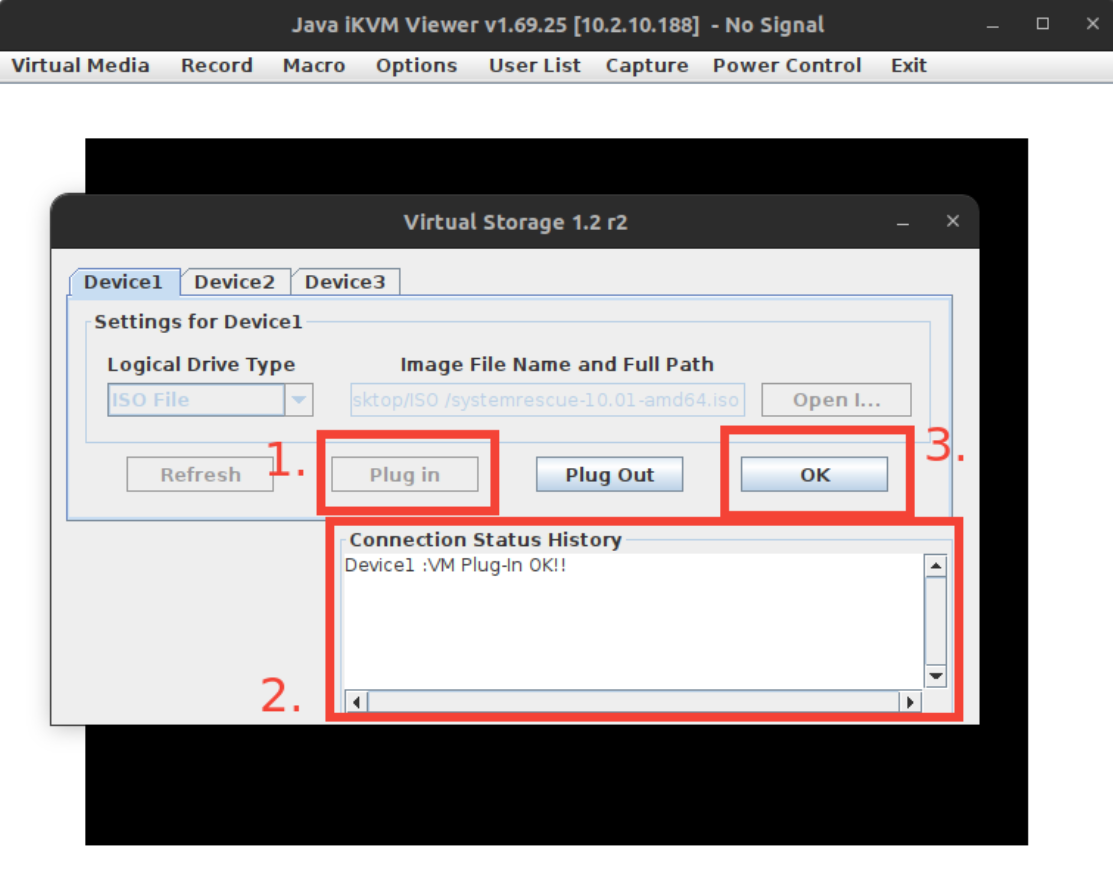
Task: Open the Capture menu
Action: pos(647,66)
